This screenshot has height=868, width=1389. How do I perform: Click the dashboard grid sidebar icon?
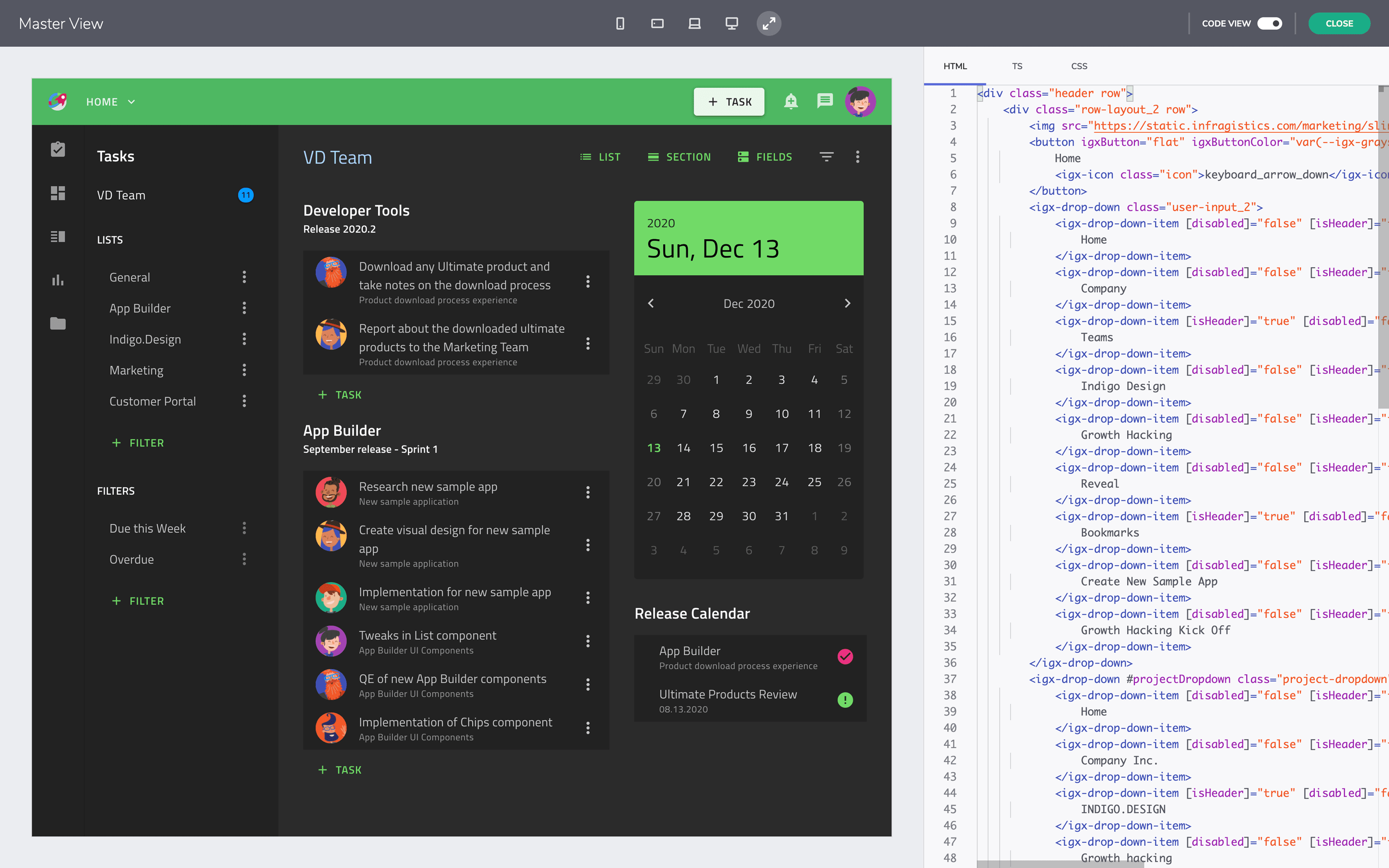point(58,193)
